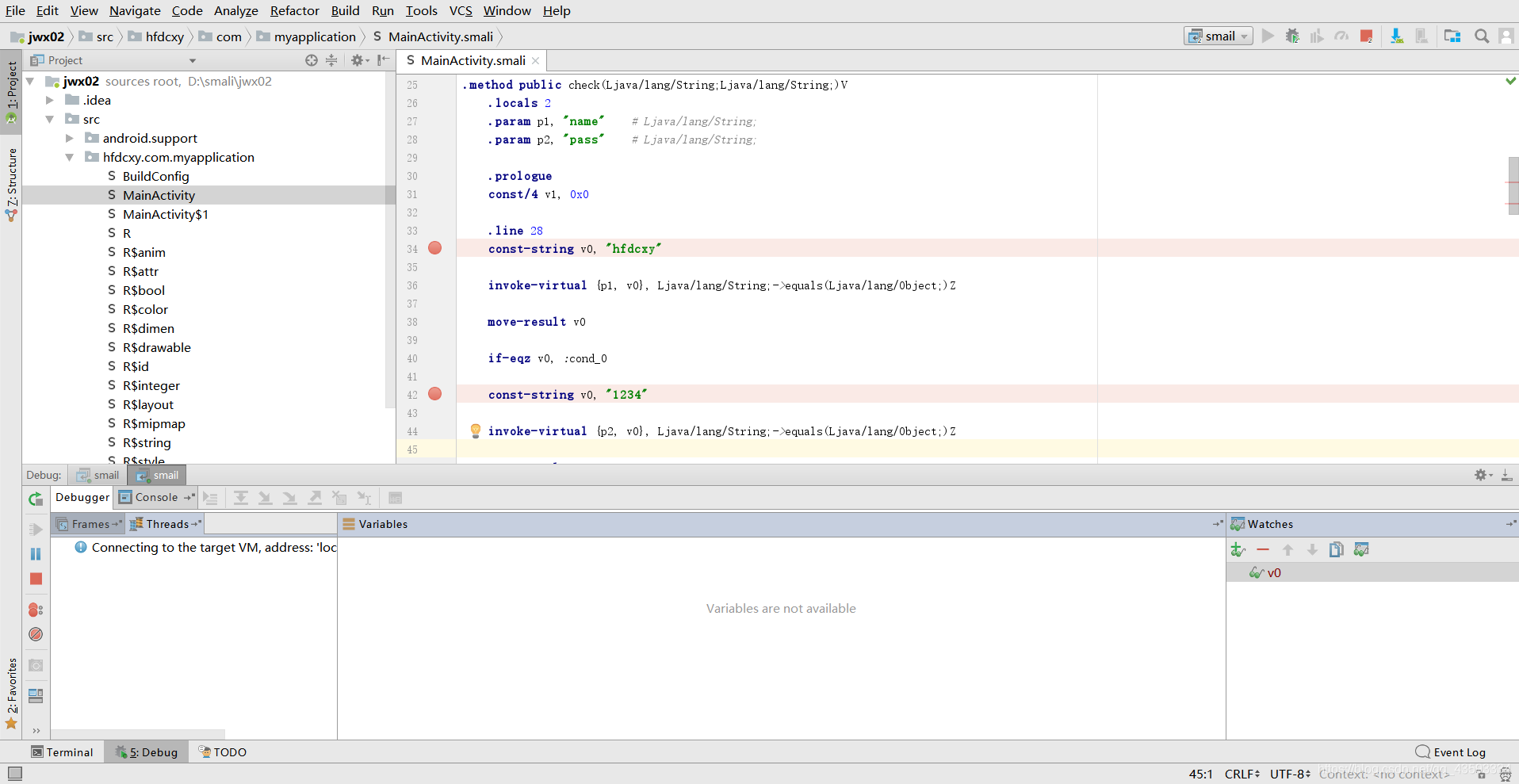1519x784 pixels.
Task: Expand the android.support package
Action: pos(70,138)
